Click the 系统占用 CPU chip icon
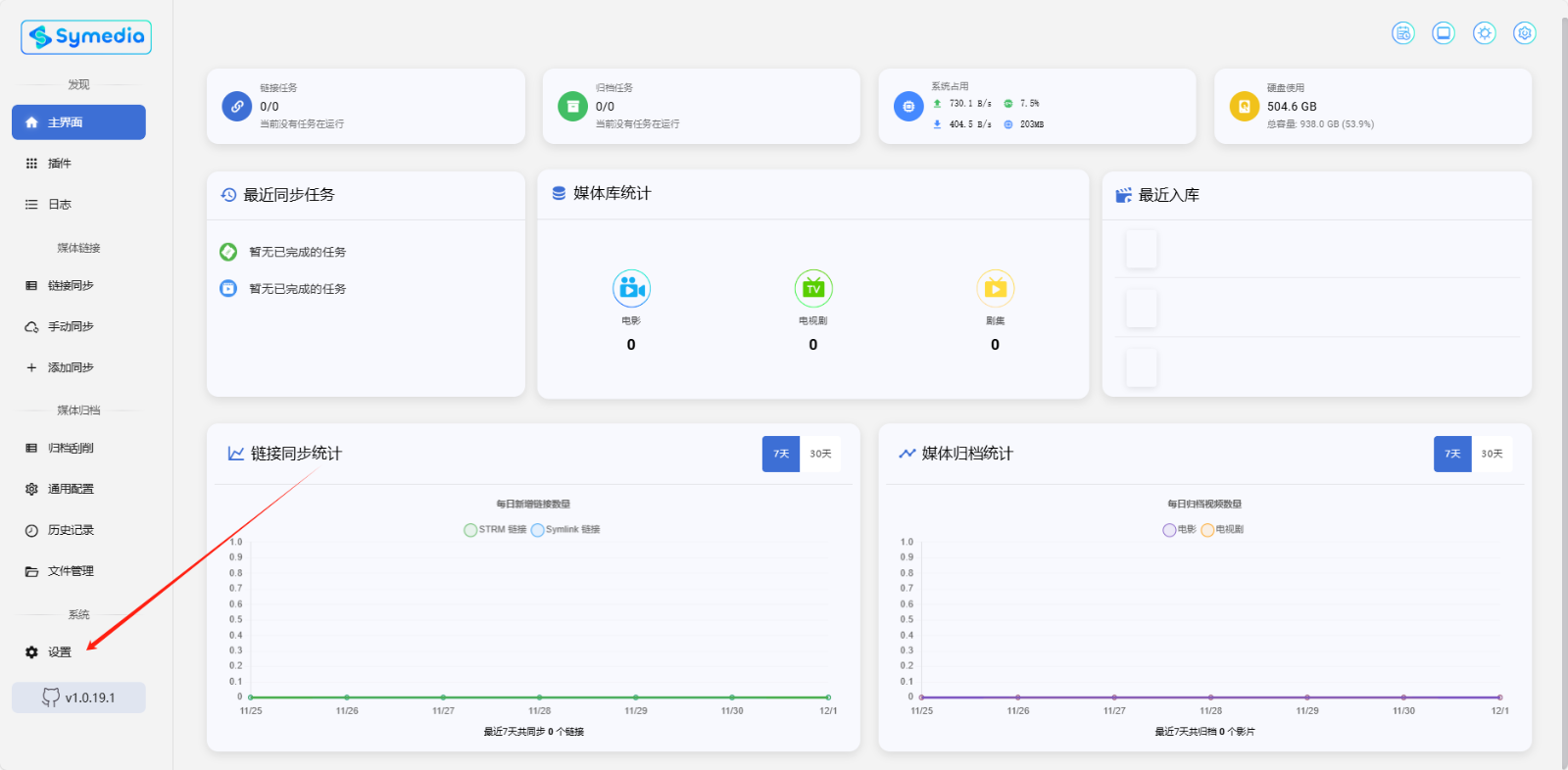 908,106
